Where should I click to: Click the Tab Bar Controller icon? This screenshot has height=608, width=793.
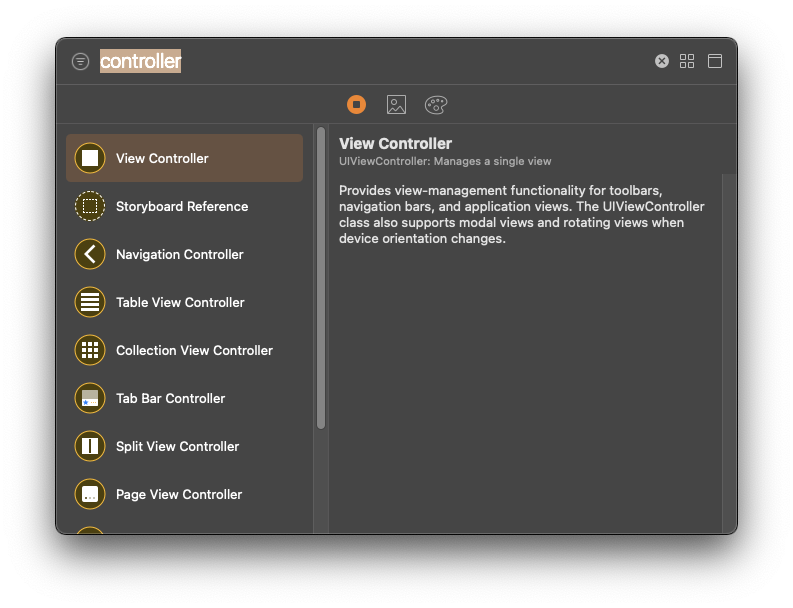tap(90, 398)
